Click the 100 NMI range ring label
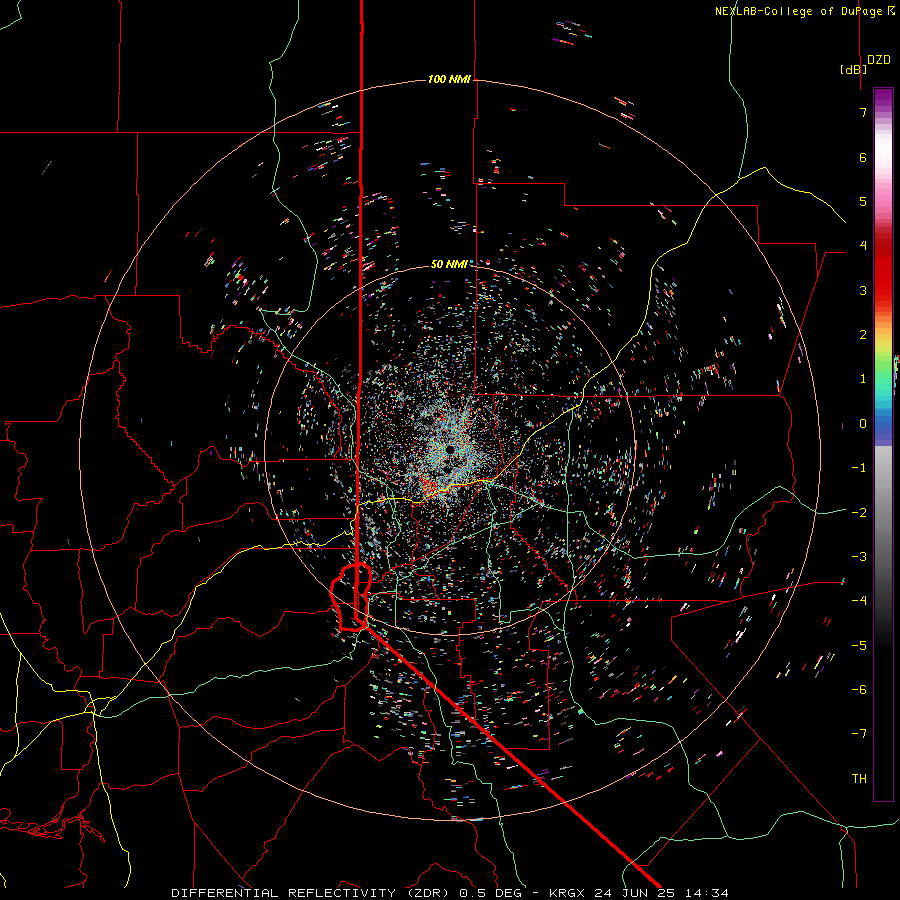This screenshot has width=900, height=900. [x=449, y=79]
